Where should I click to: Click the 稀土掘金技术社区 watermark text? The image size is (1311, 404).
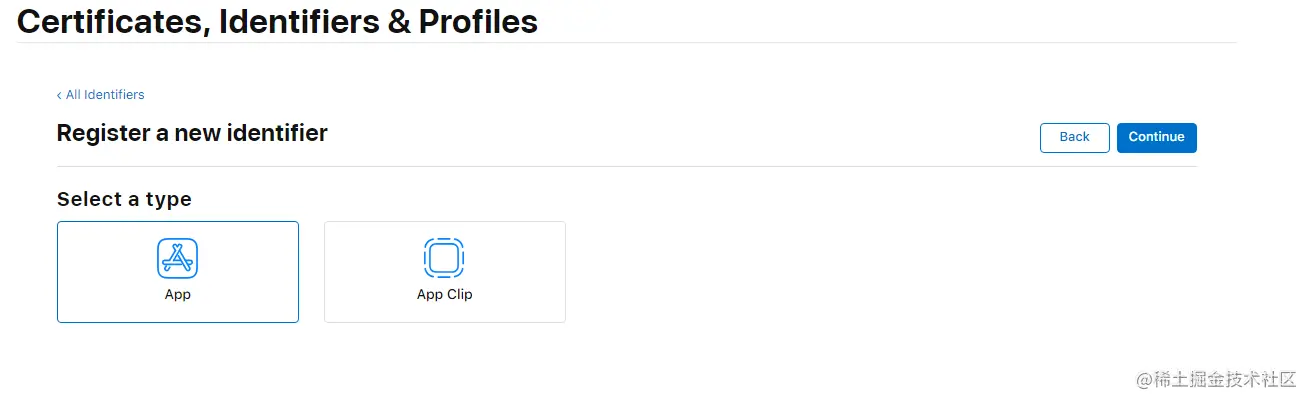[1224, 380]
